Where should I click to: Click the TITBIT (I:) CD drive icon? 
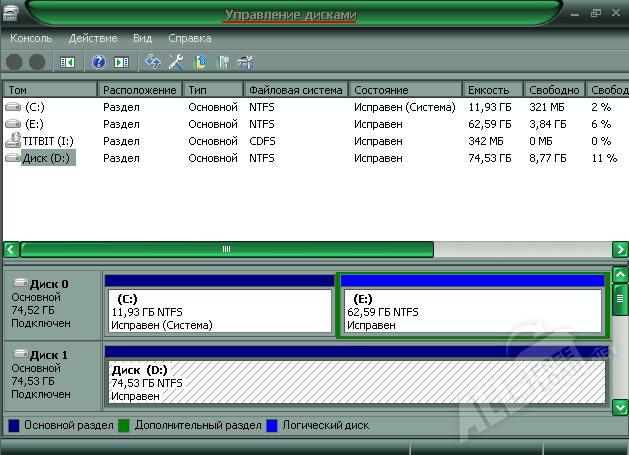(x=12, y=141)
